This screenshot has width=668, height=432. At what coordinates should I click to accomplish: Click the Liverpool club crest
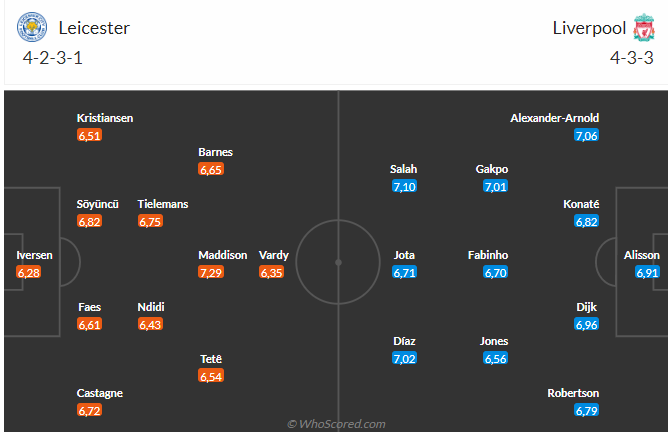coord(644,27)
